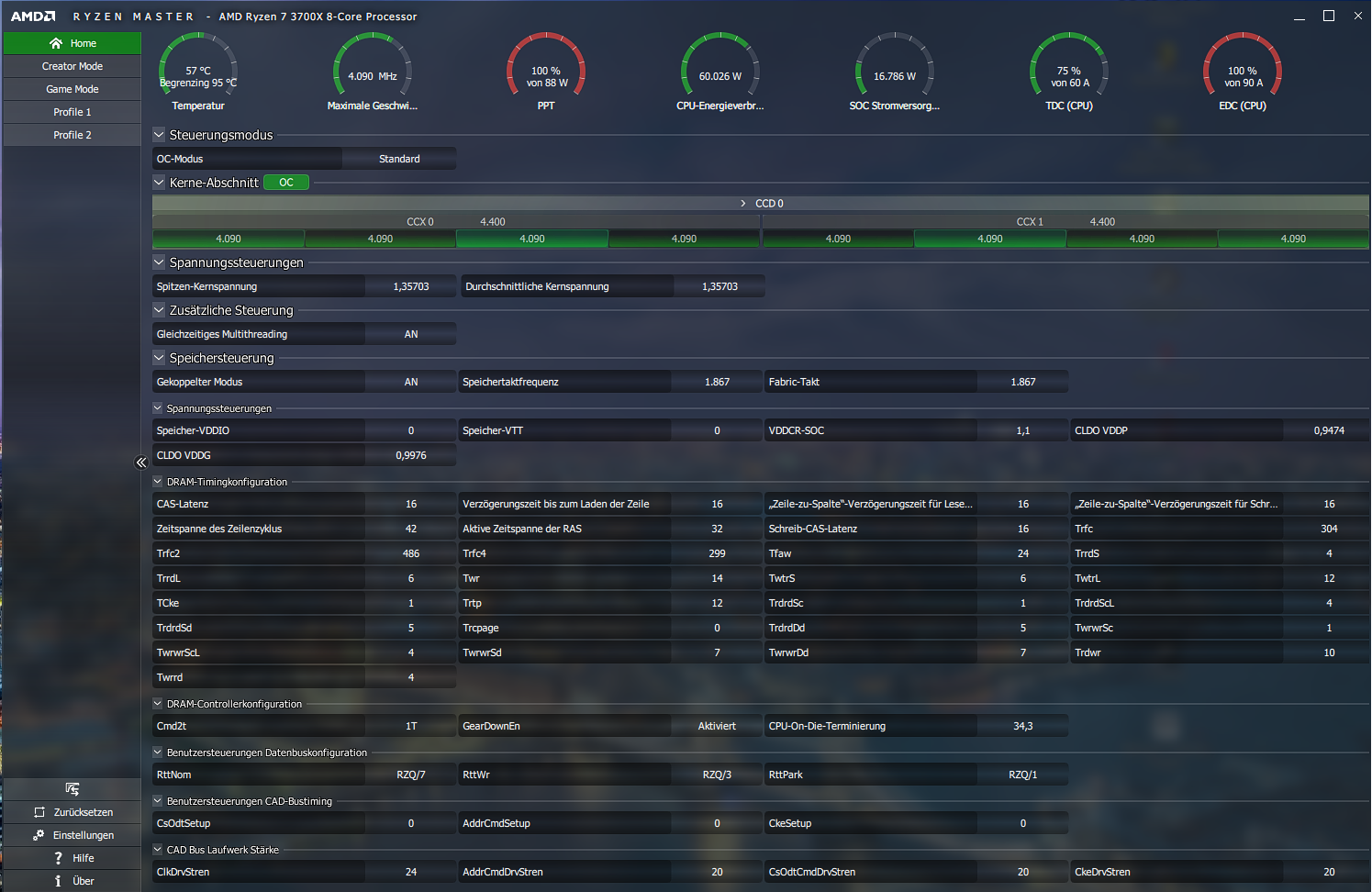Click RttNom value RZQ/7
This screenshot has height=892, width=1372.
coord(410,775)
